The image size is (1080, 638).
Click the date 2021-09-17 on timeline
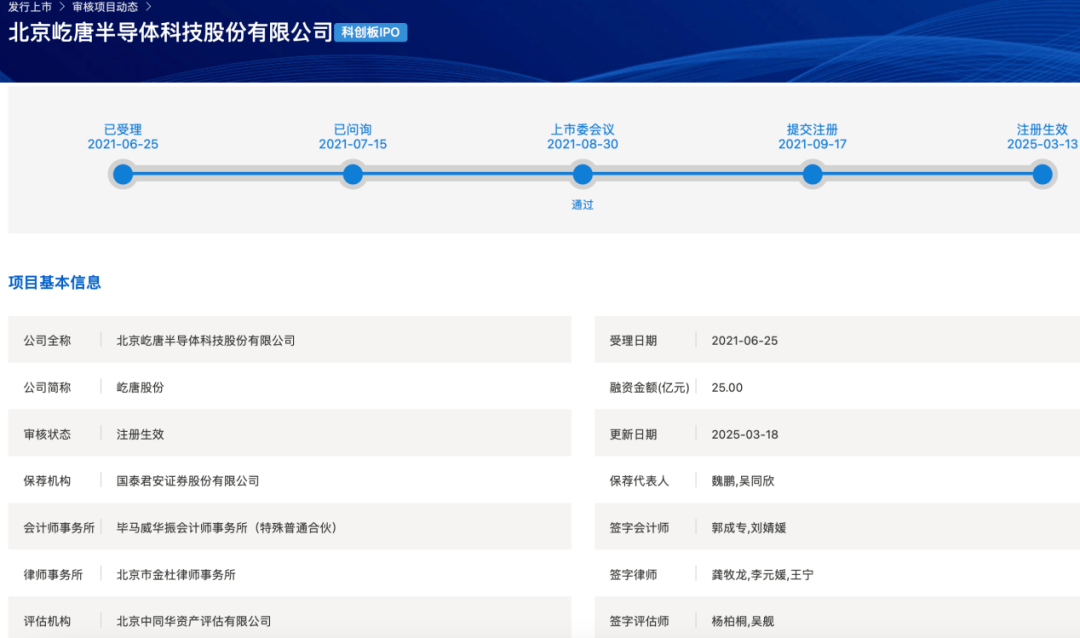click(x=813, y=144)
